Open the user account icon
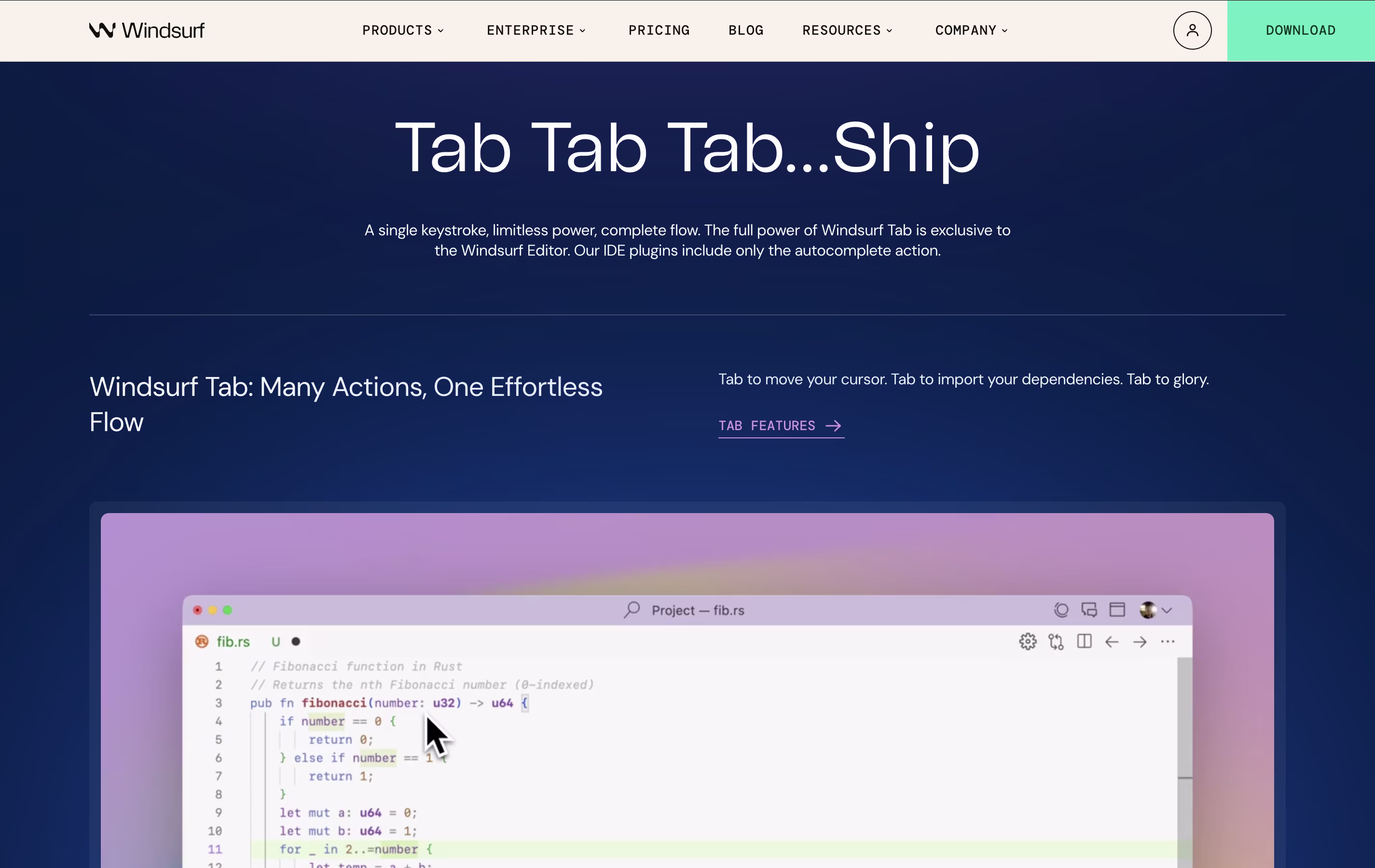Screen dimensions: 1375x868 (x=1192, y=30)
